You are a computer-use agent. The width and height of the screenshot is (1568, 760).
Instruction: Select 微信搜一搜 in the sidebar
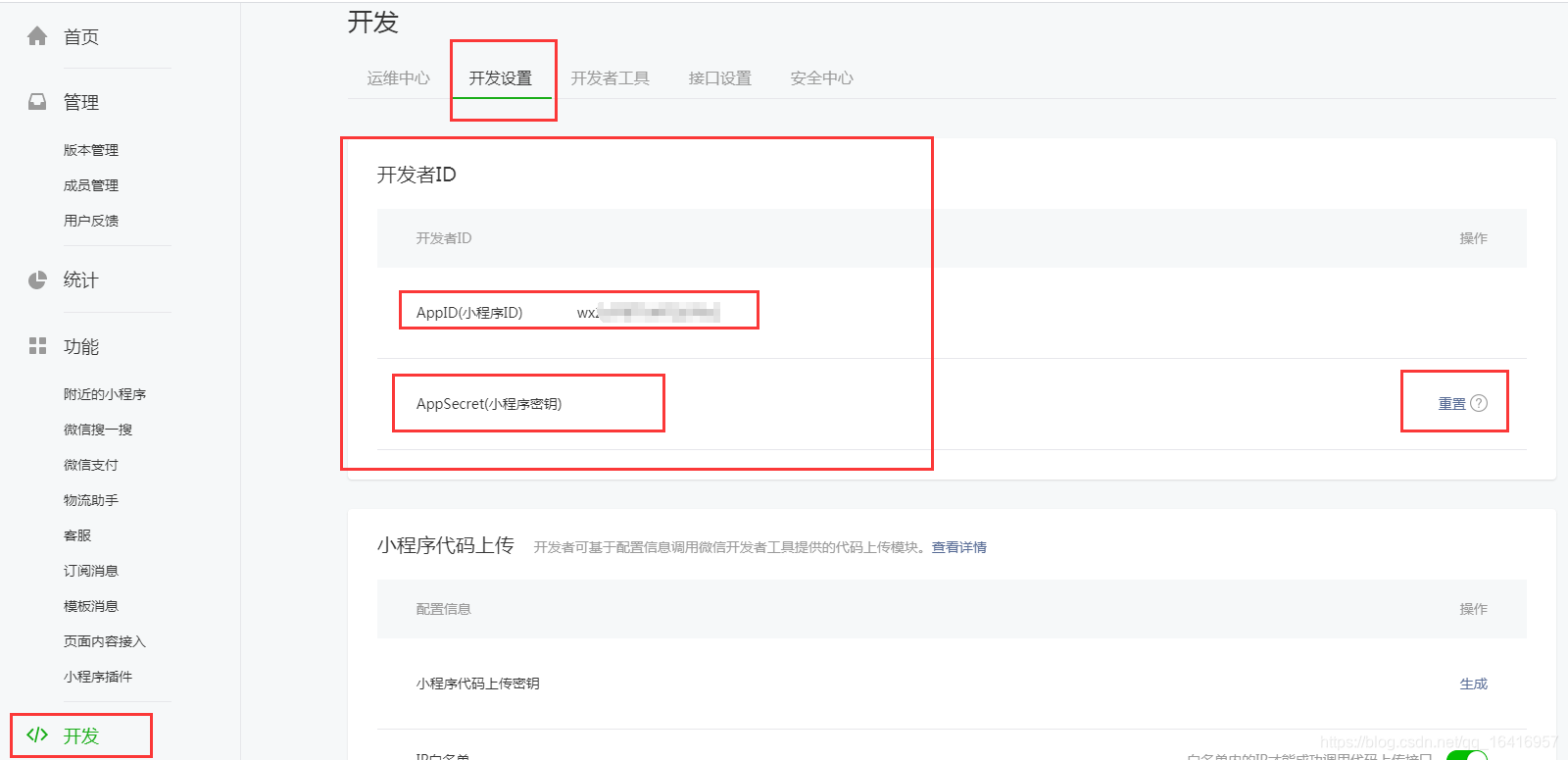tap(98, 430)
